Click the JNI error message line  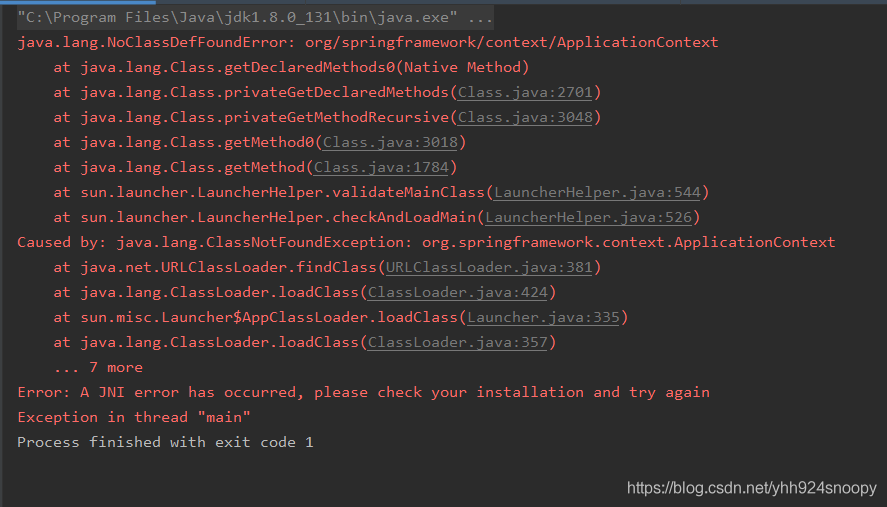[363, 392]
